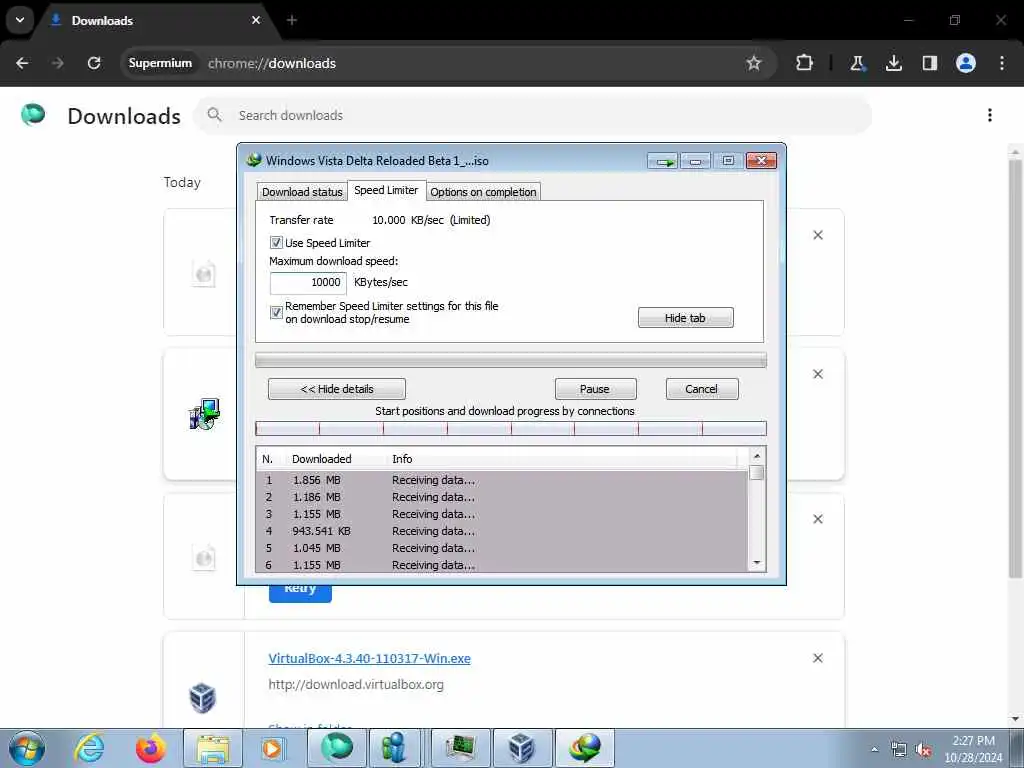Viewport: 1024px width, 768px height.
Task: Click the muted volume tray icon
Action: [x=923, y=750]
